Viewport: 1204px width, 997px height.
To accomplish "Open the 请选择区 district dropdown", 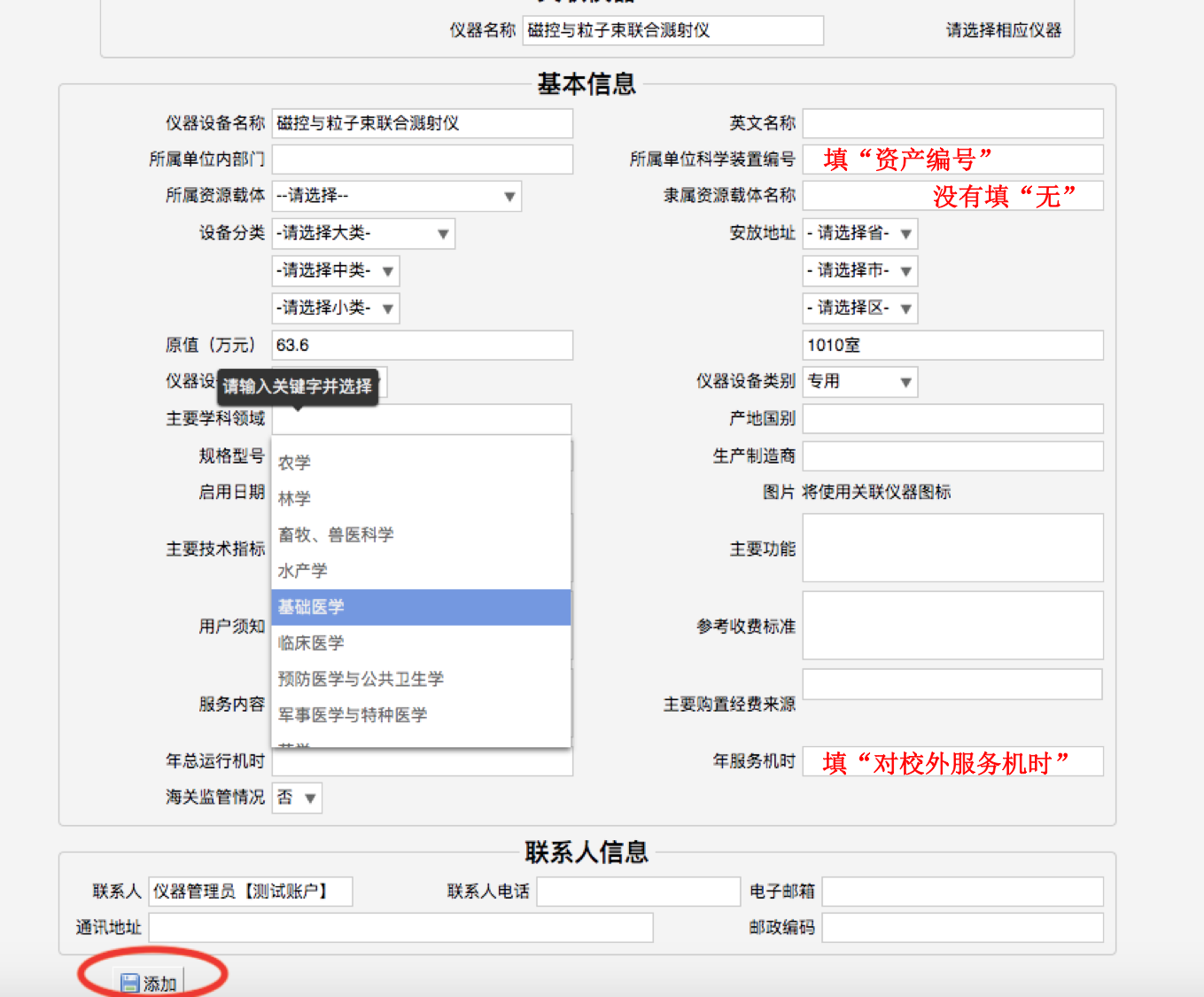I will click(859, 308).
